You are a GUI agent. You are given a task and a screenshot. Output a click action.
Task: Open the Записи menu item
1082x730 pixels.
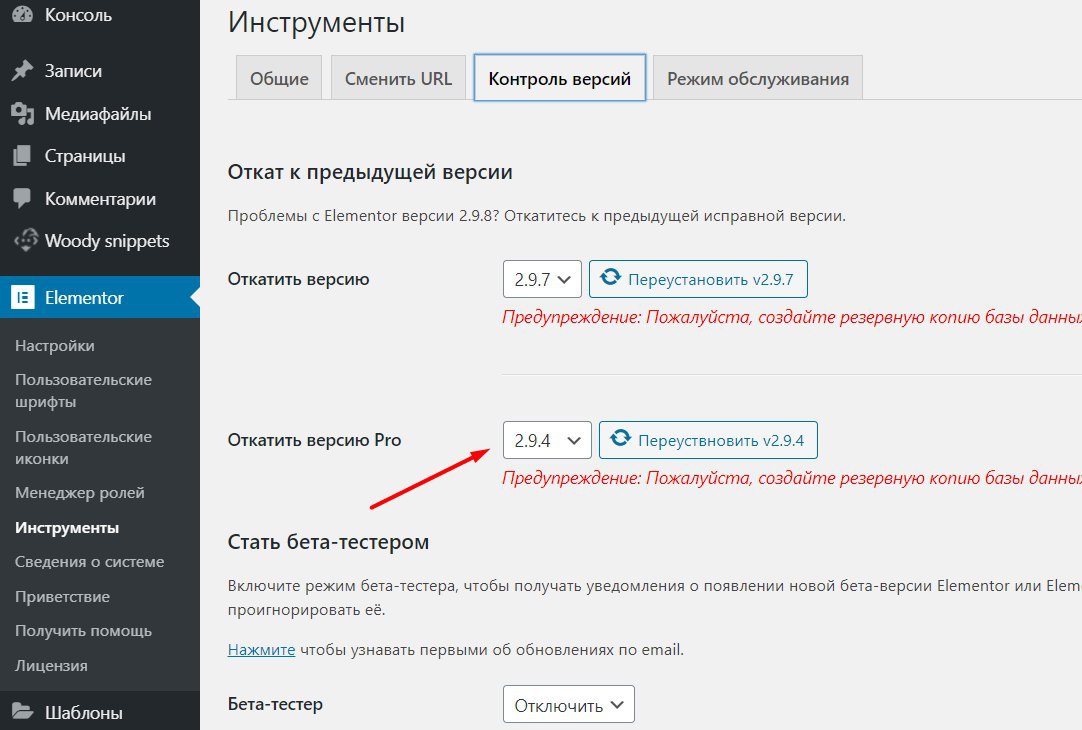(73, 71)
